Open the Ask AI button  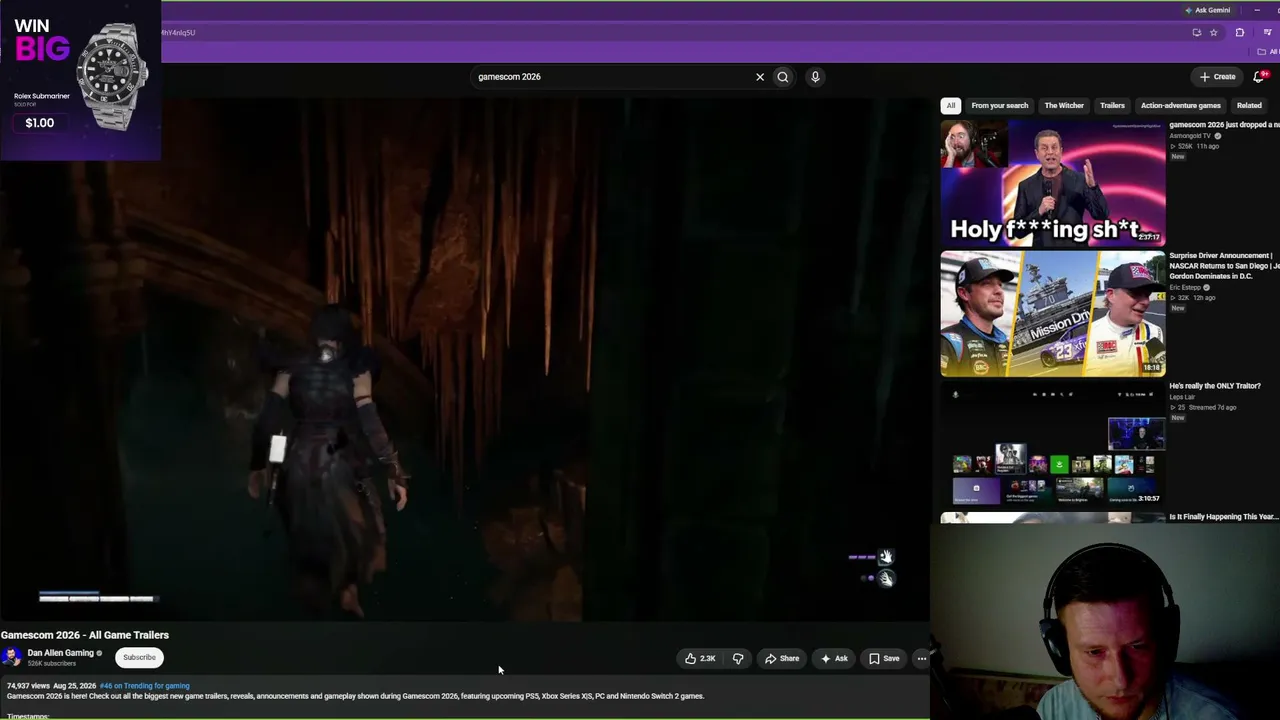point(834,658)
